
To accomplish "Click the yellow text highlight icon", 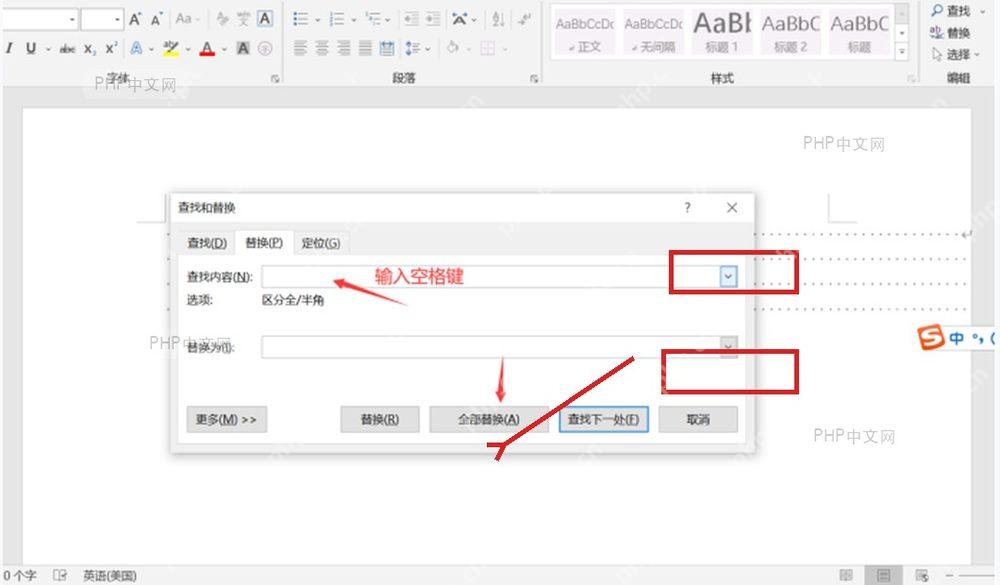I will pos(170,48).
